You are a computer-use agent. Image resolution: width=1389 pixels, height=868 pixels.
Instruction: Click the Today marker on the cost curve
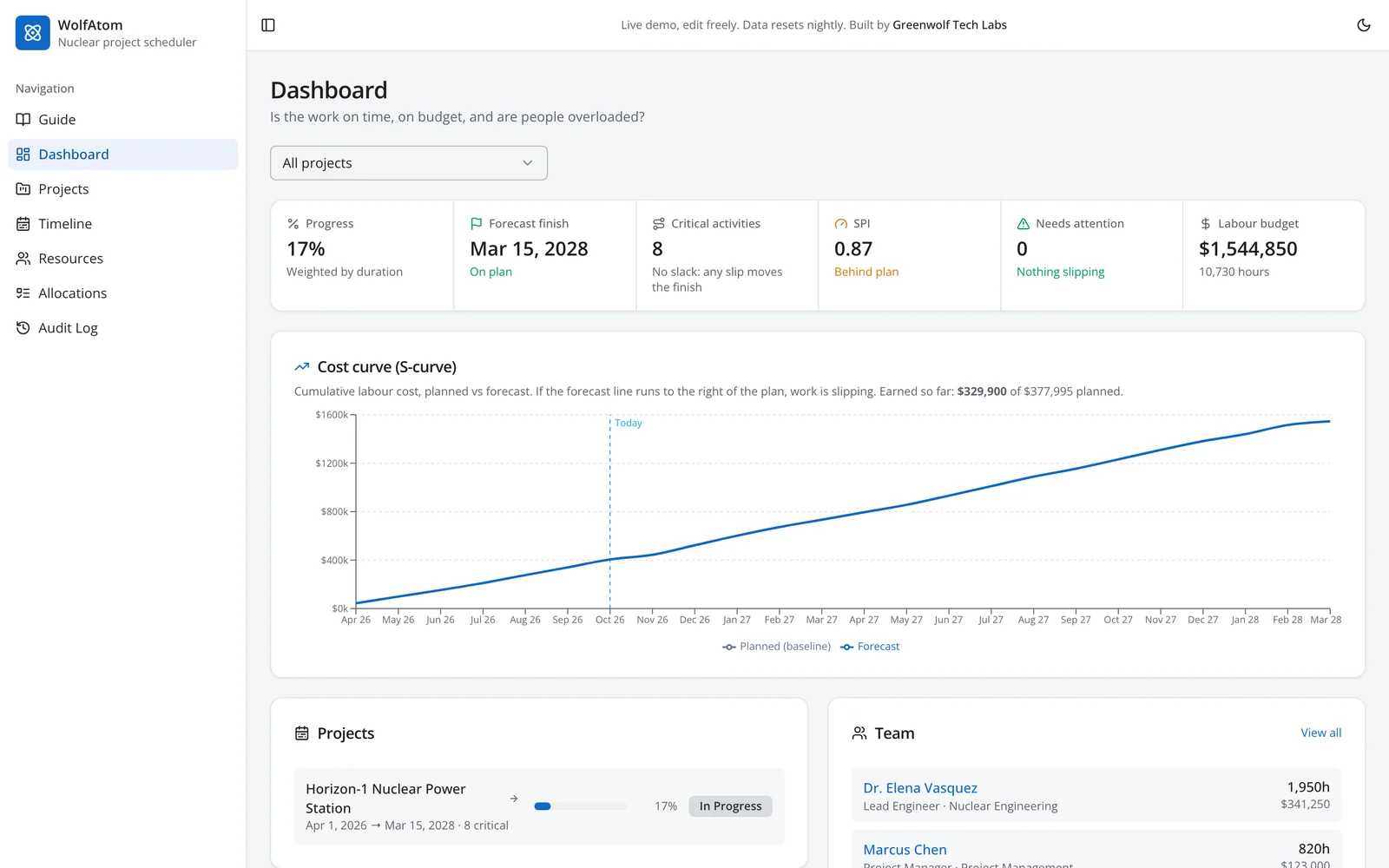pyautogui.click(x=629, y=424)
